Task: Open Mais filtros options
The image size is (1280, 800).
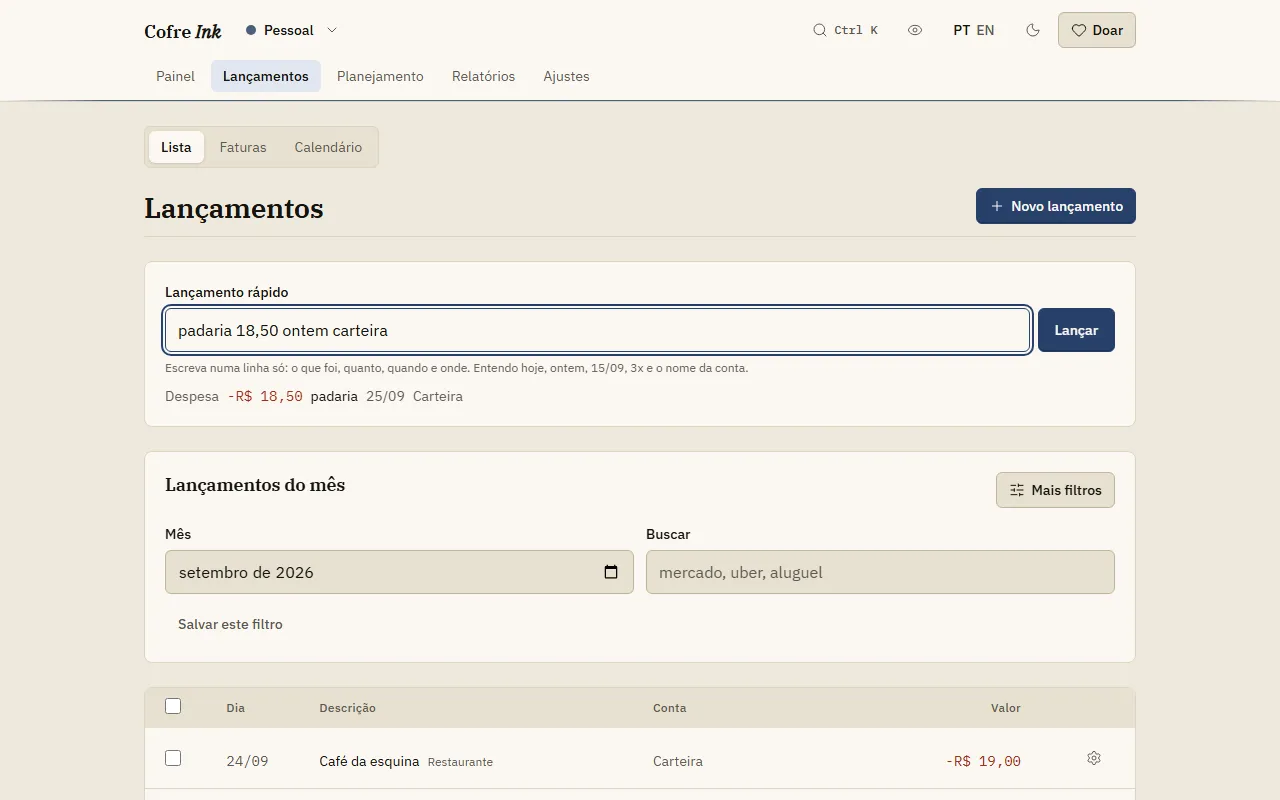Action: click(x=1055, y=490)
